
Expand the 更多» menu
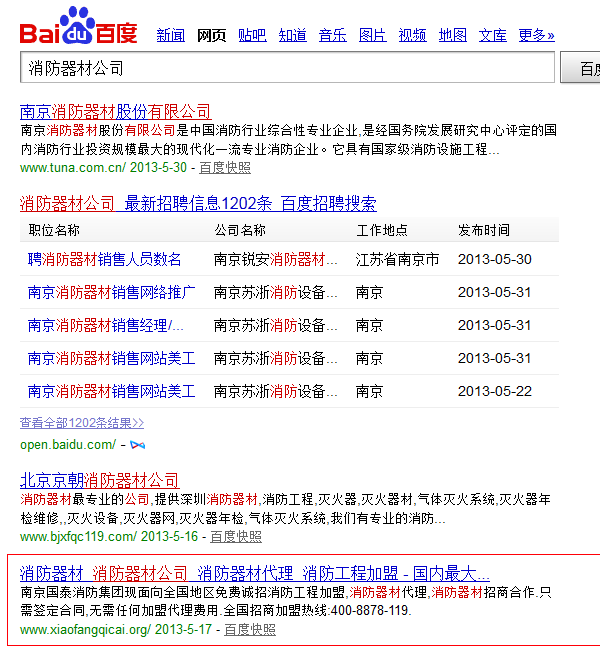[x=536, y=36]
